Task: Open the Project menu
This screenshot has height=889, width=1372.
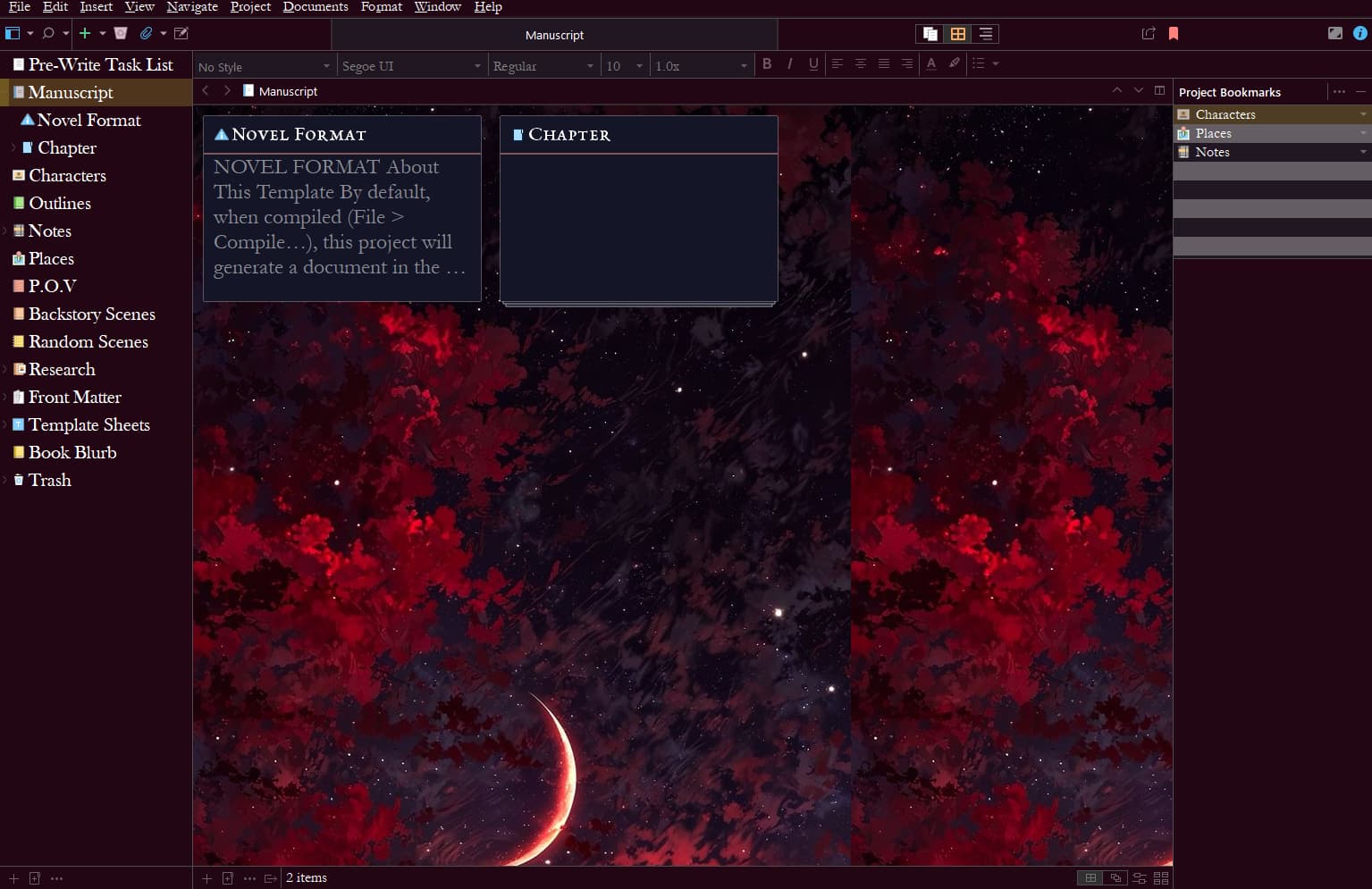Action: pyautogui.click(x=250, y=7)
